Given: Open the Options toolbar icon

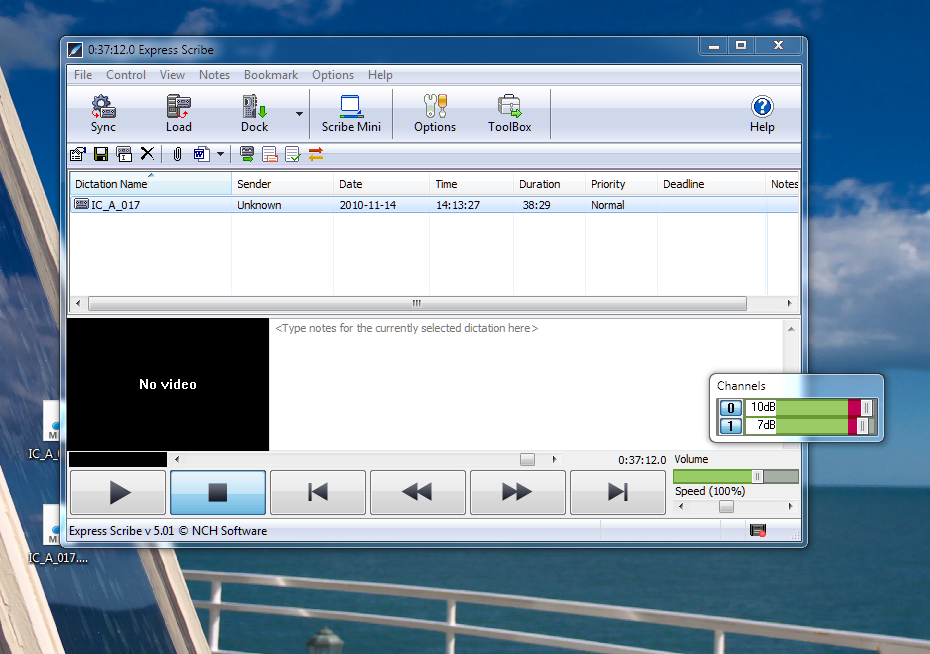Looking at the screenshot, I should pos(435,114).
